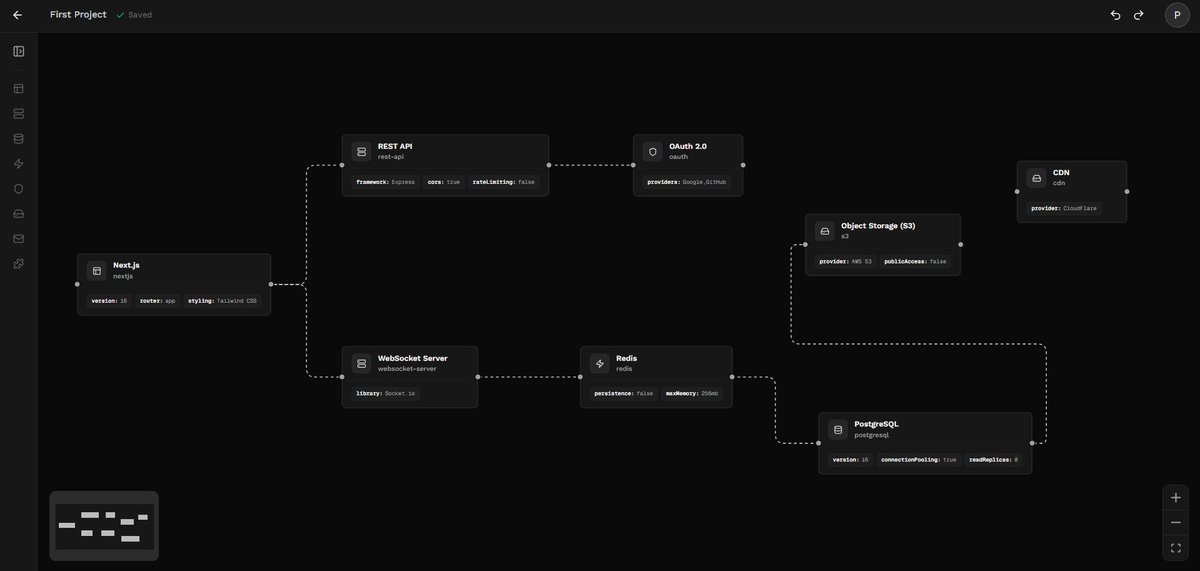Click the library: Socket.io tag

(385, 393)
